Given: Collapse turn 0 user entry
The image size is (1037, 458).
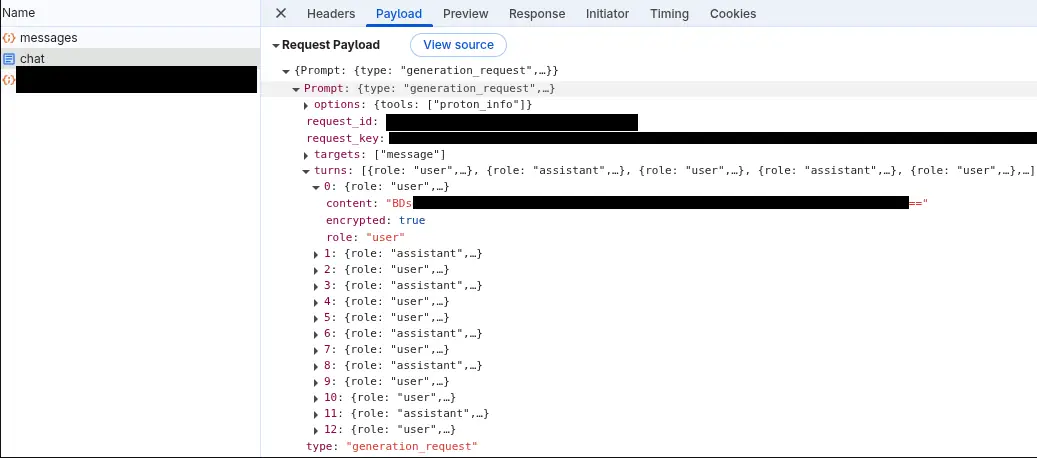Looking at the screenshot, I should 316,187.
